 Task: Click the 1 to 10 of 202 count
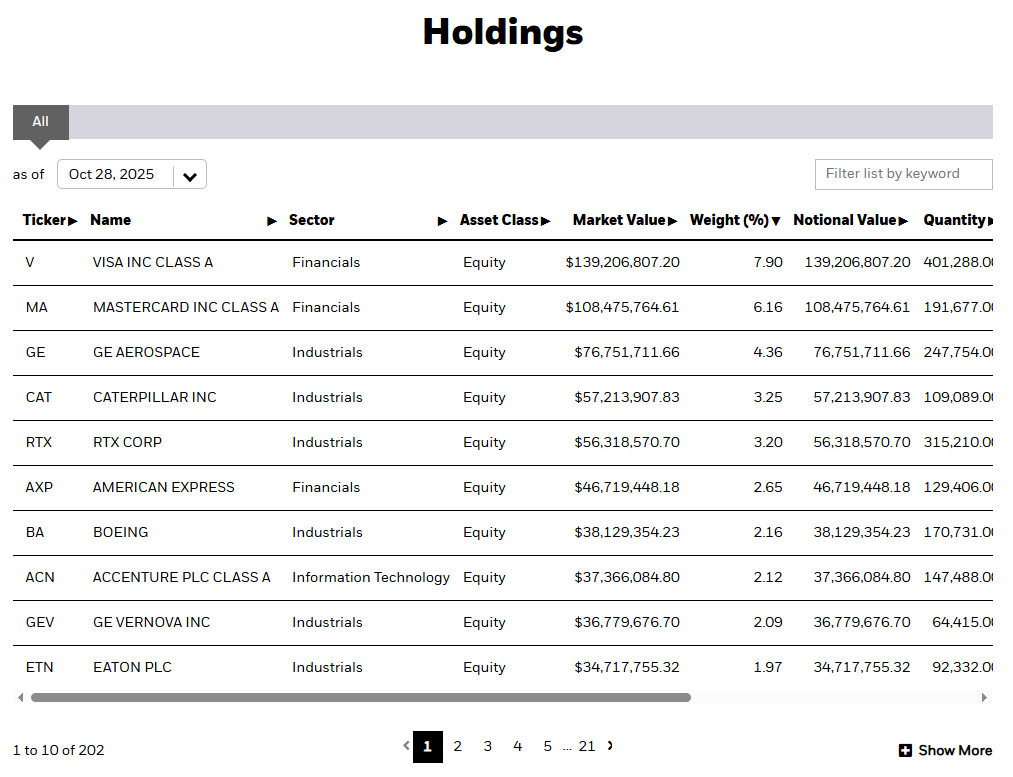(59, 751)
